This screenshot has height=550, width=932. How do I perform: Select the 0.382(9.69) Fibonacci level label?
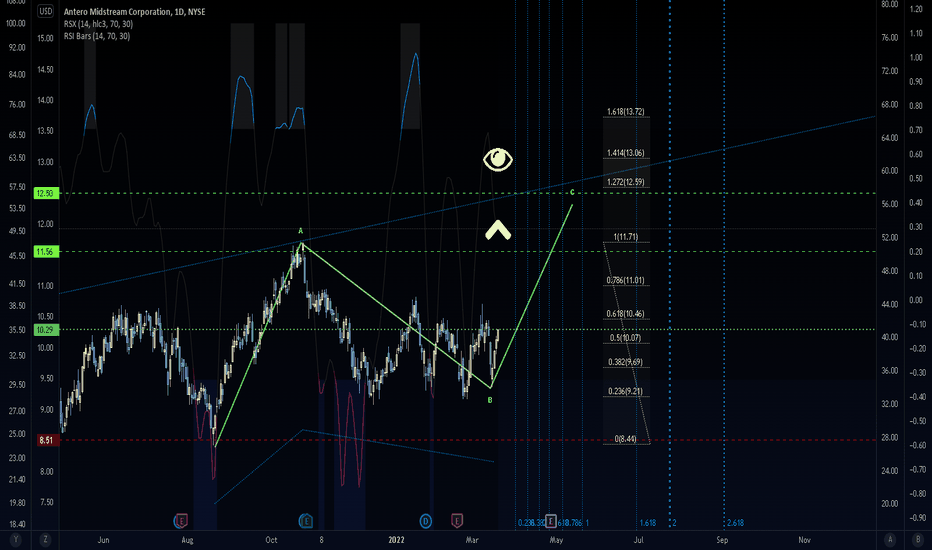point(625,362)
